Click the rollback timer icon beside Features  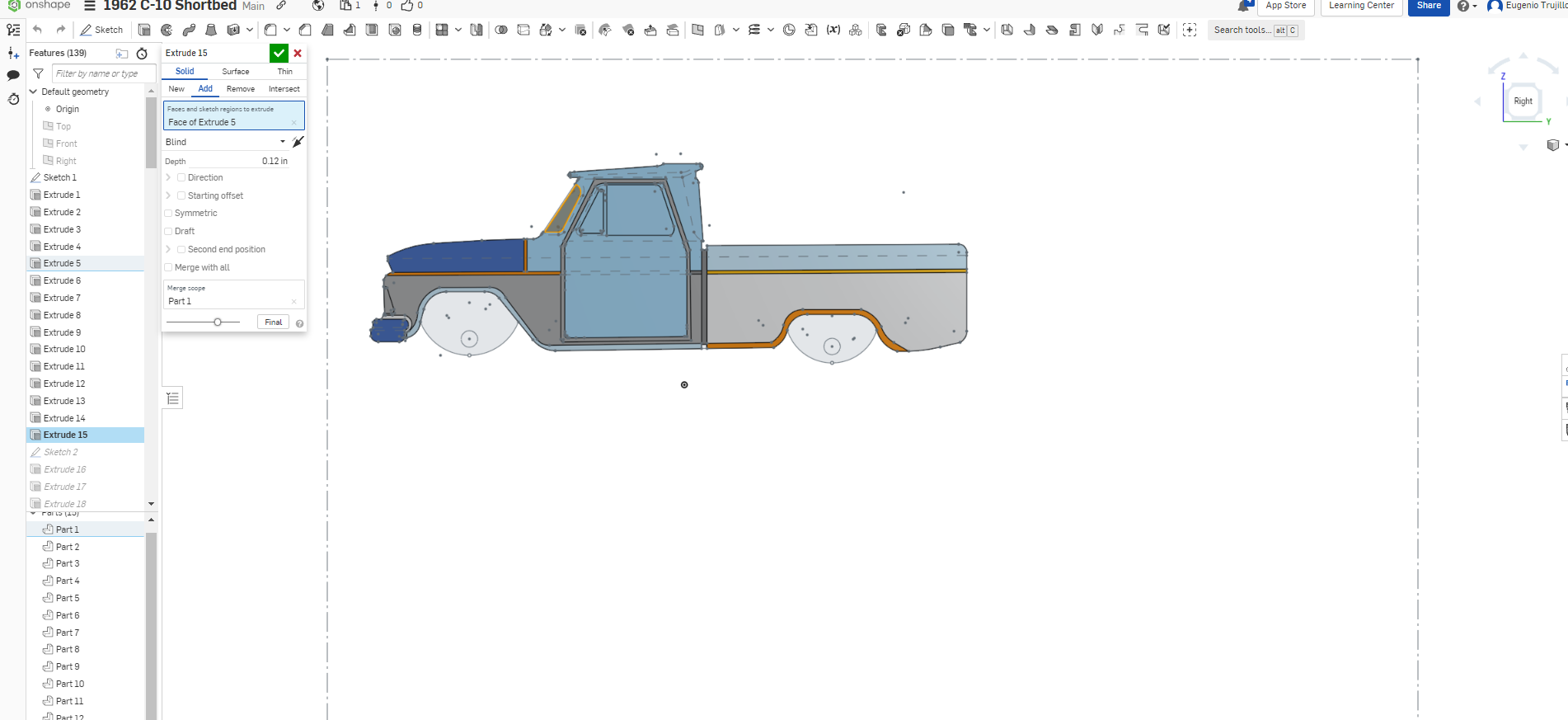(142, 54)
